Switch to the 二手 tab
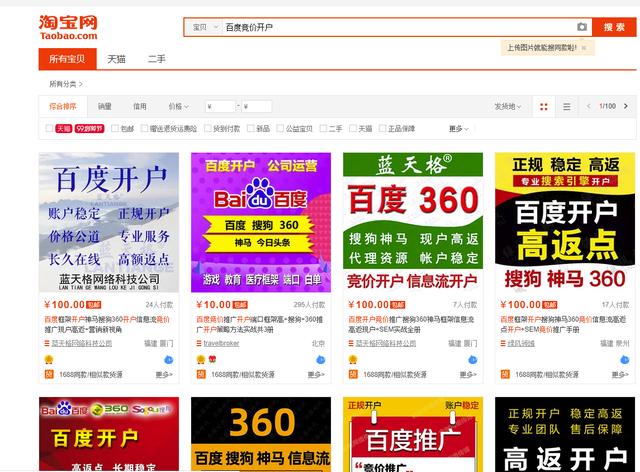The image size is (640, 472). (x=156, y=59)
